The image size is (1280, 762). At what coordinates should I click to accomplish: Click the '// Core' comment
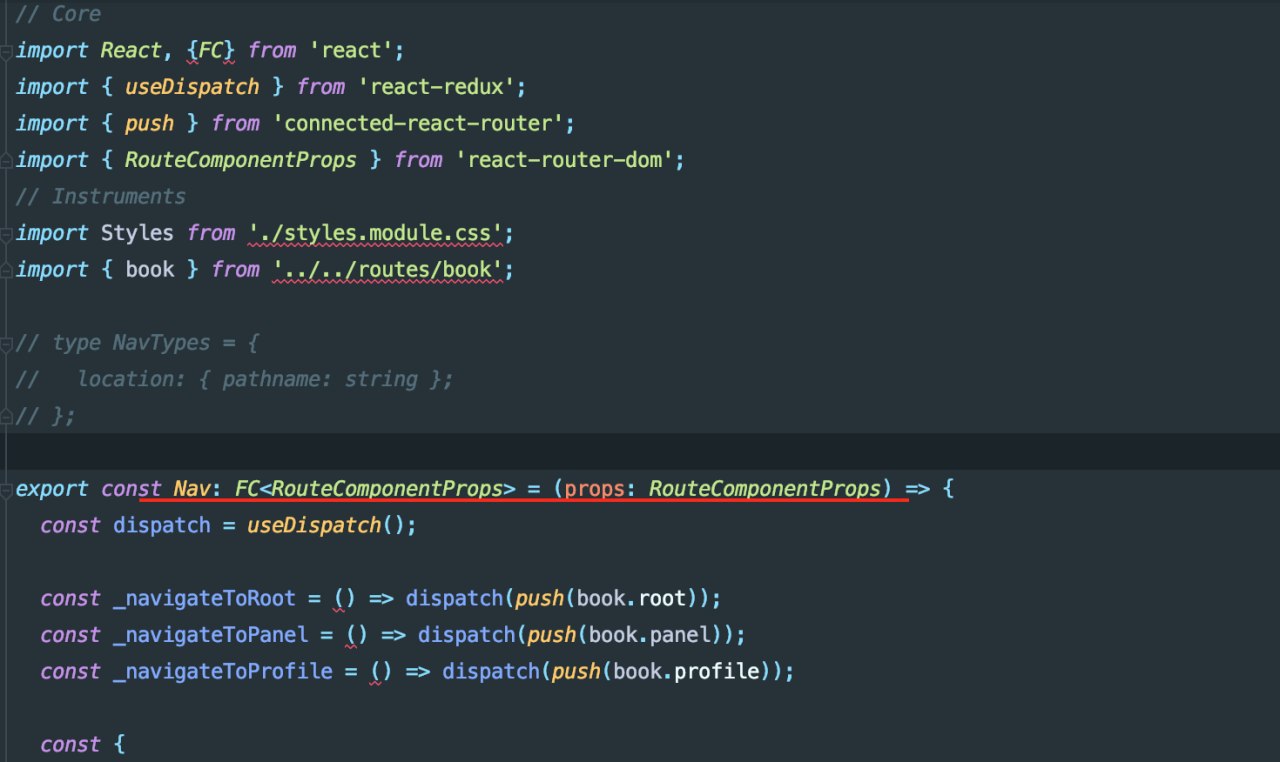(58, 14)
